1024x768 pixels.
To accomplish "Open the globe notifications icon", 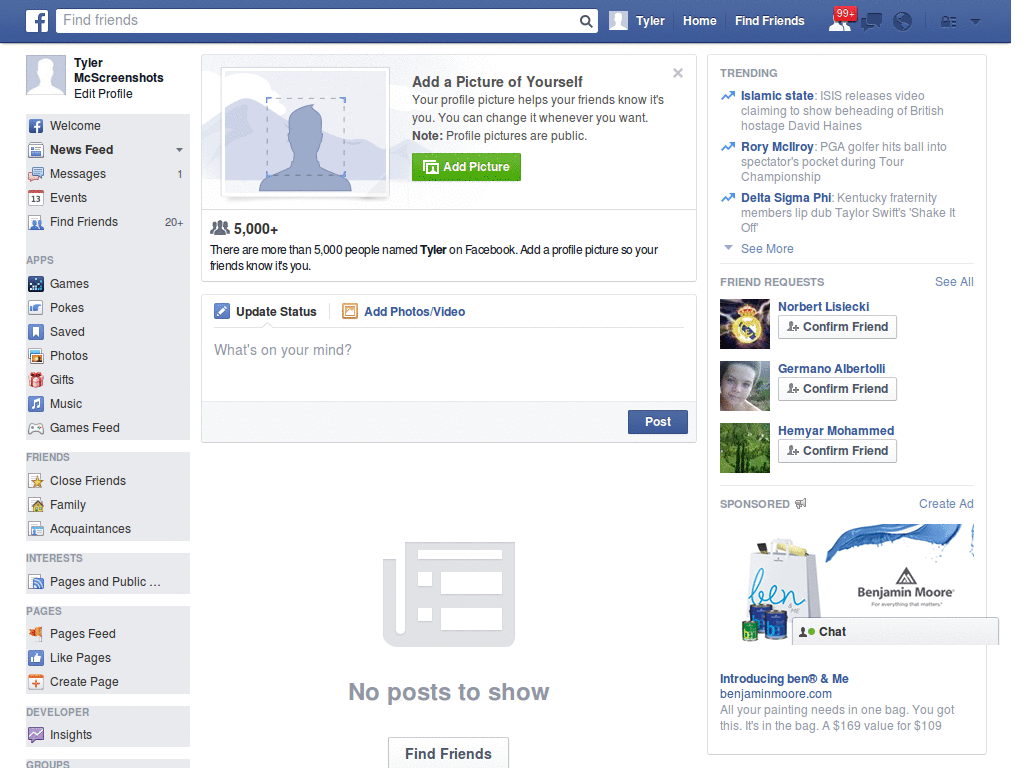I will coord(903,22).
